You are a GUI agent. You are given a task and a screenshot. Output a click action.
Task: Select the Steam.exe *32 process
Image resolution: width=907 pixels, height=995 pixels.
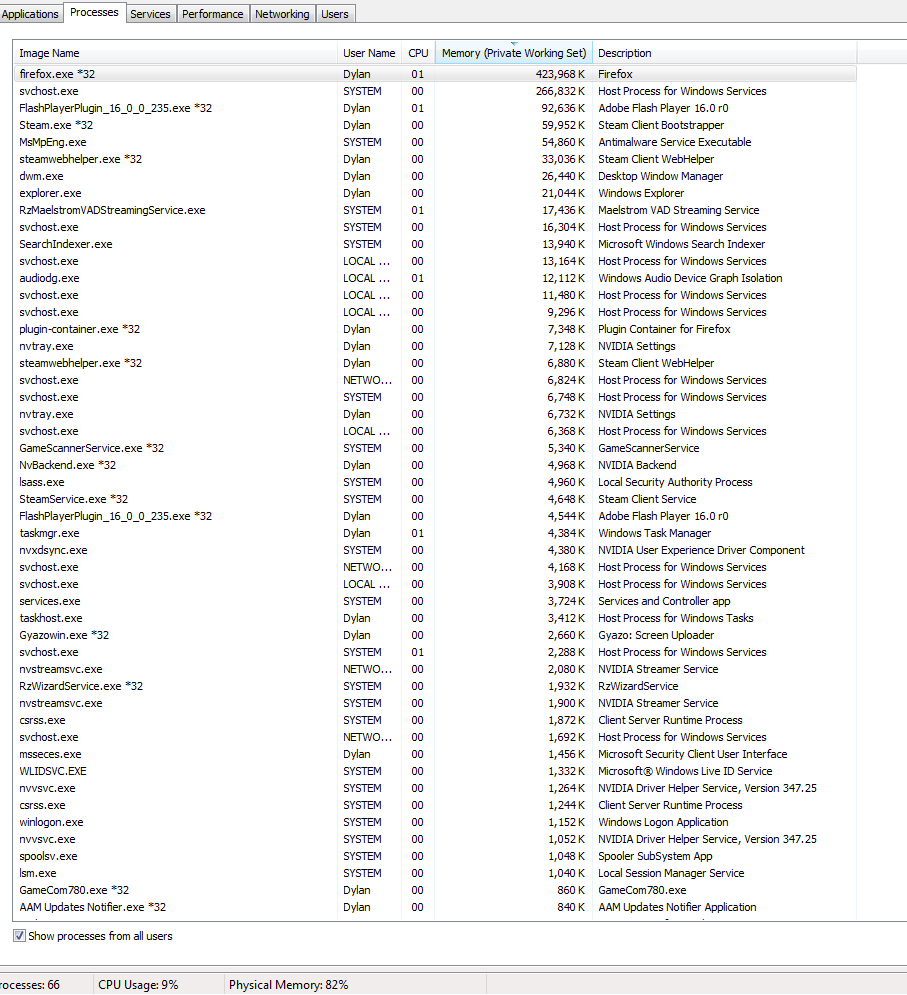[435, 125]
